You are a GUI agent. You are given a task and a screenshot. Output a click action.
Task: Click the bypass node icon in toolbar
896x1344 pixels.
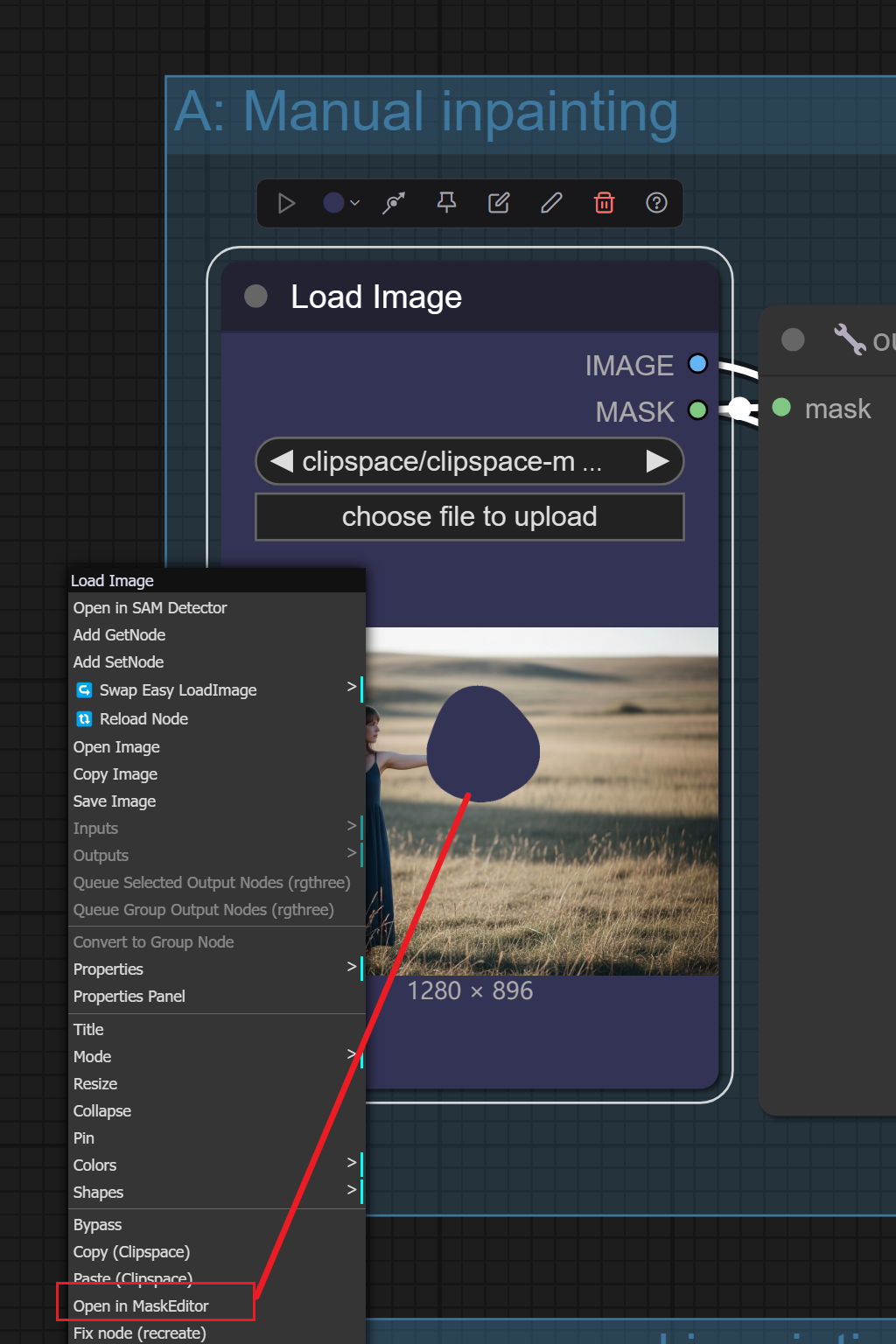click(x=394, y=203)
